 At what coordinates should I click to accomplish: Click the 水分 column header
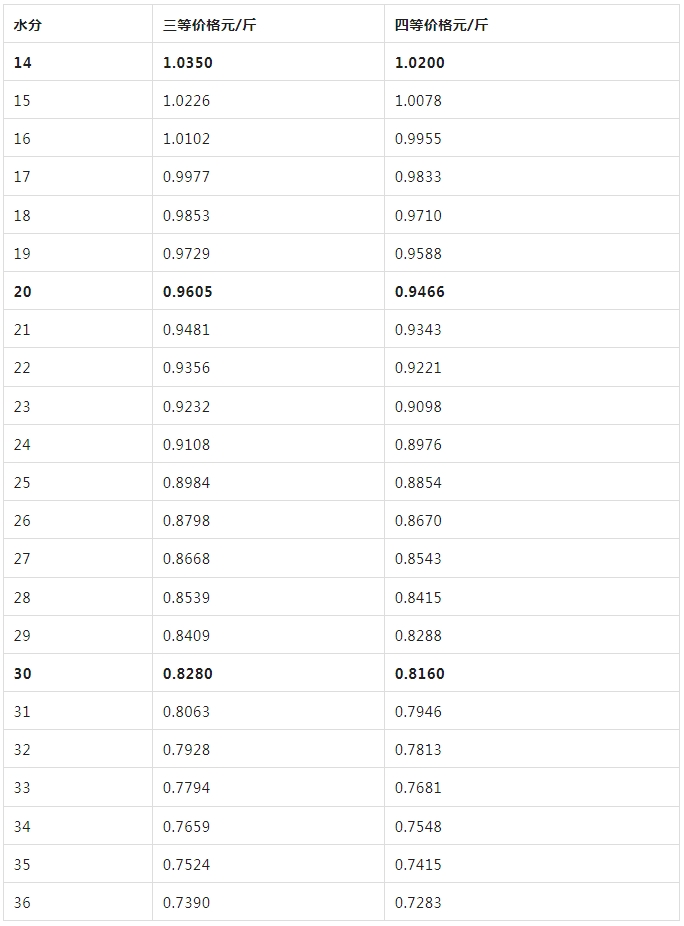tap(27, 25)
